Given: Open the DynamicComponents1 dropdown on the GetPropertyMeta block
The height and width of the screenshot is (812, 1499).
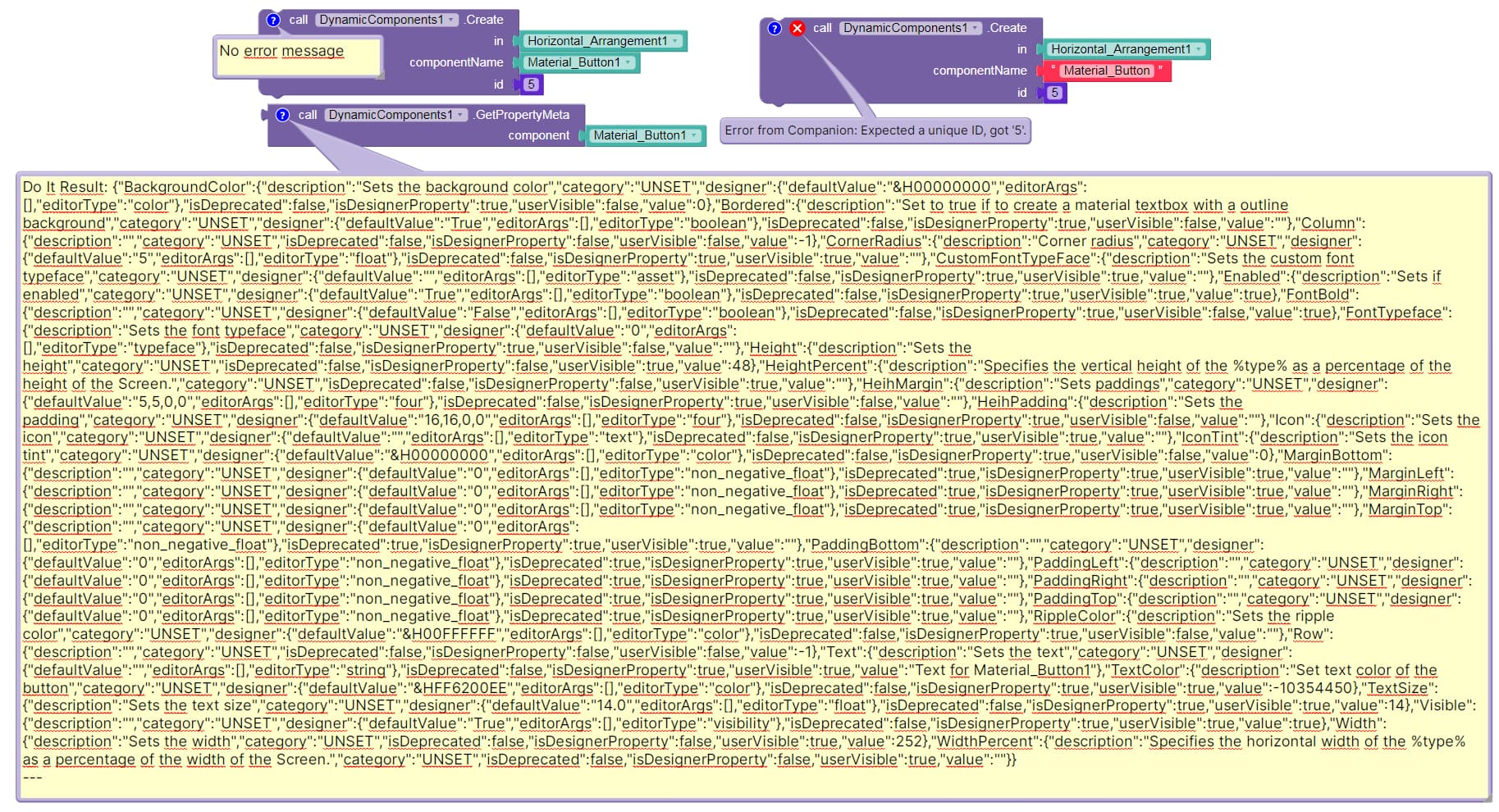Looking at the screenshot, I should coord(395,115).
